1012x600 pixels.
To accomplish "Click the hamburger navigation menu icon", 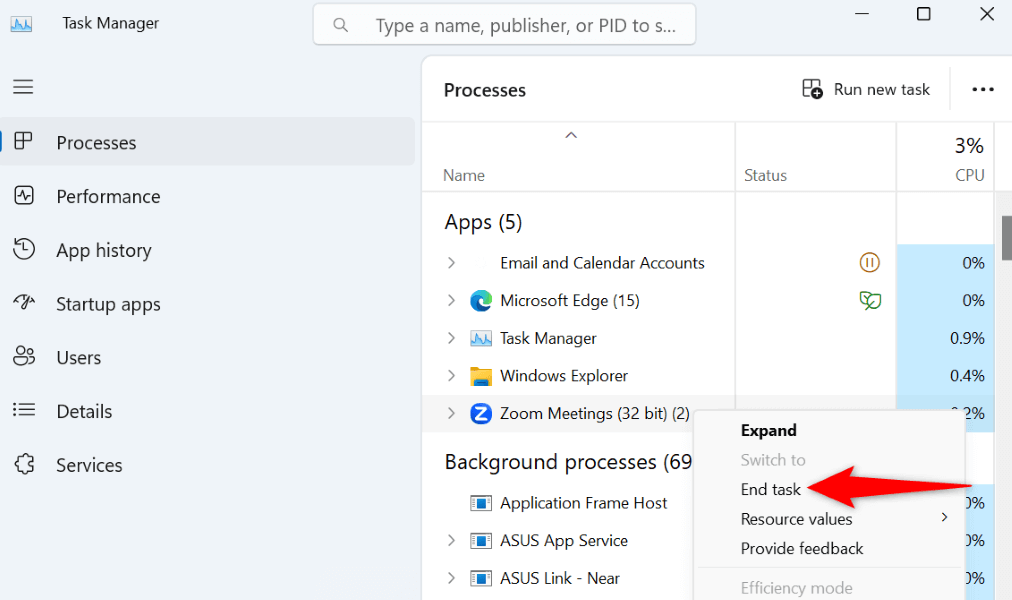I will [23, 87].
